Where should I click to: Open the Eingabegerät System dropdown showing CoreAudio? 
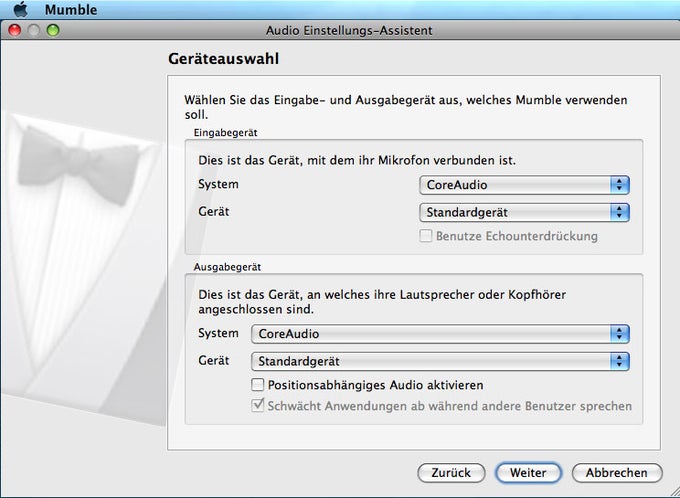[524, 185]
